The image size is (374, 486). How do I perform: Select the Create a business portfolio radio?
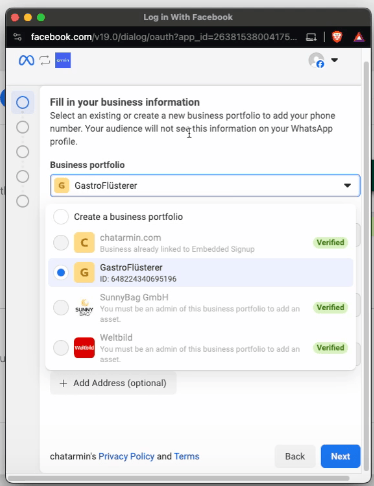61,217
